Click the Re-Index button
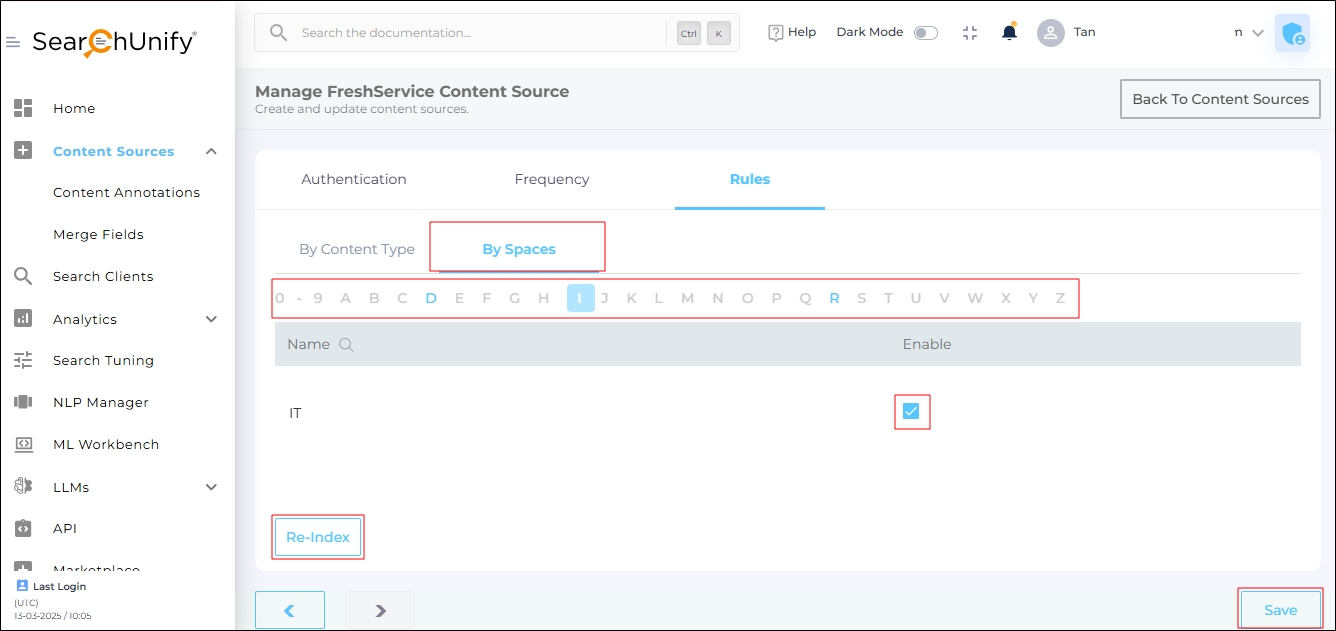 (x=318, y=537)
